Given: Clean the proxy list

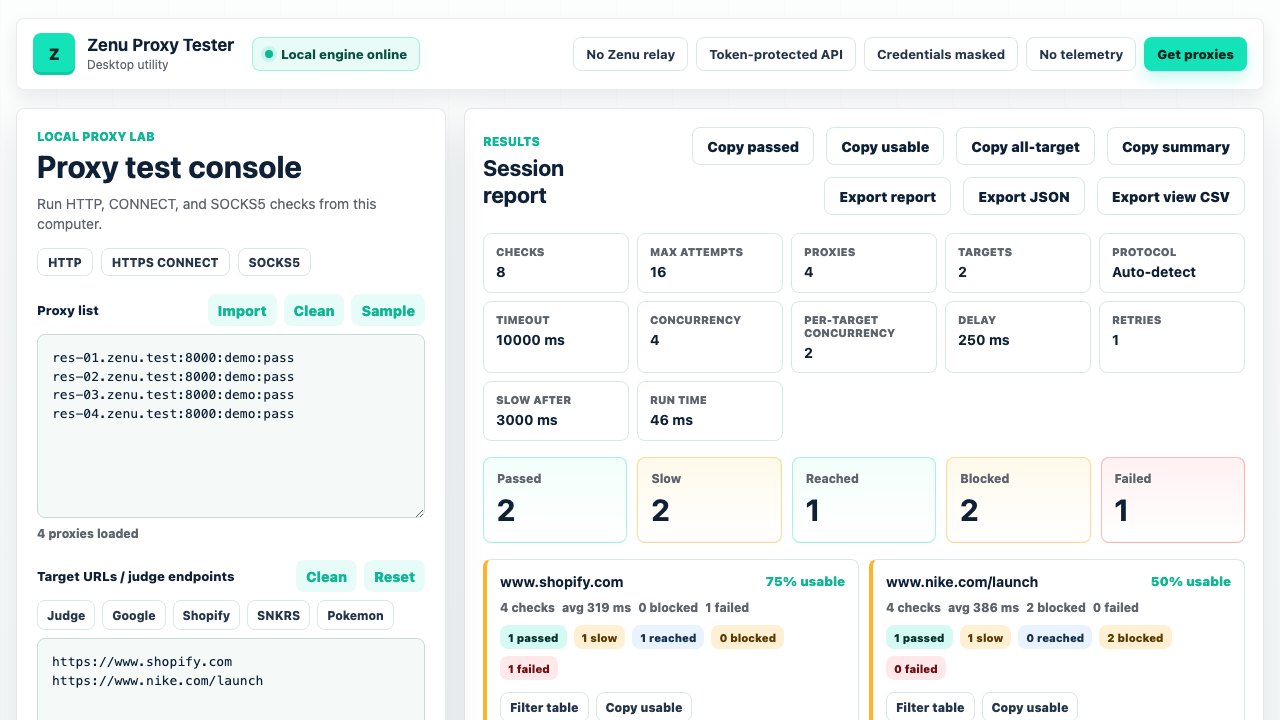Looking at the screenshot, I should pos(314,310).
